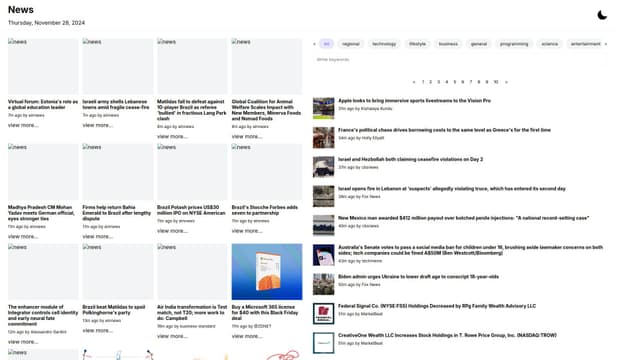Click the CreativeOne Wealth article logo thumbnail
640x360 pixels.
pos(324,343)
